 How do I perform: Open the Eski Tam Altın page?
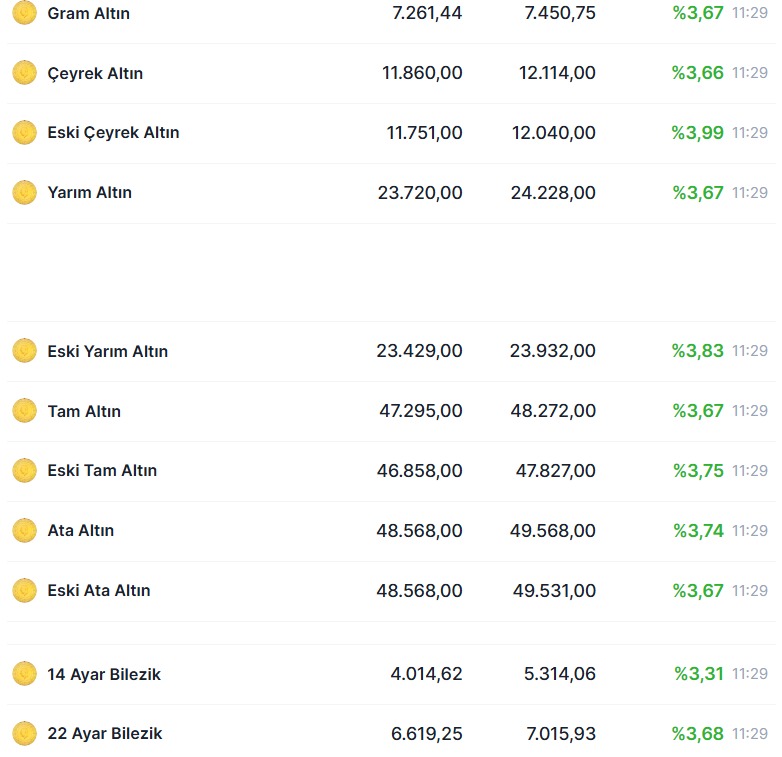(x=102, y=471)
